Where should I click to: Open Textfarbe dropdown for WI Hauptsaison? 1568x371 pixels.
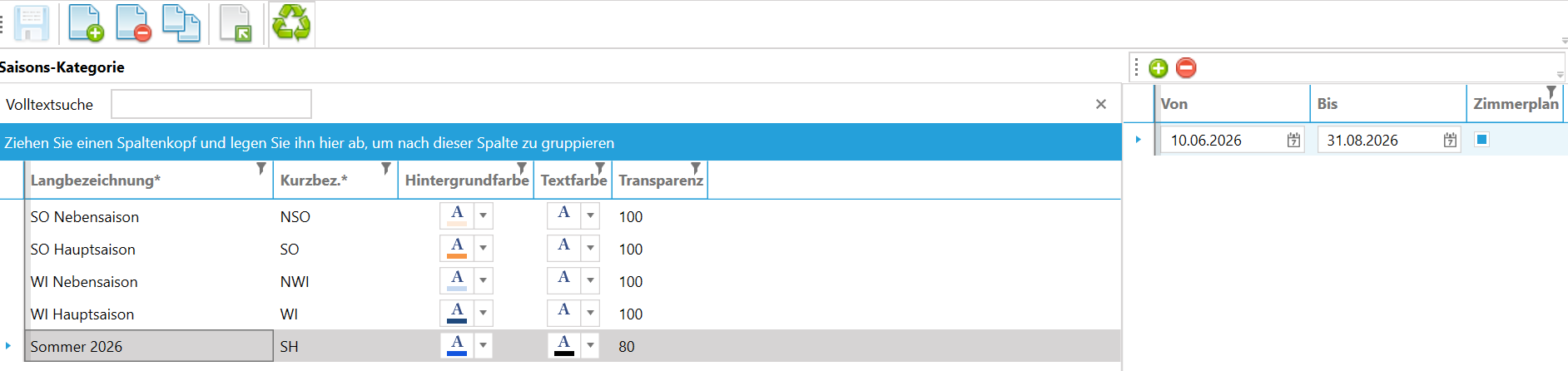[x=590, y=314]
